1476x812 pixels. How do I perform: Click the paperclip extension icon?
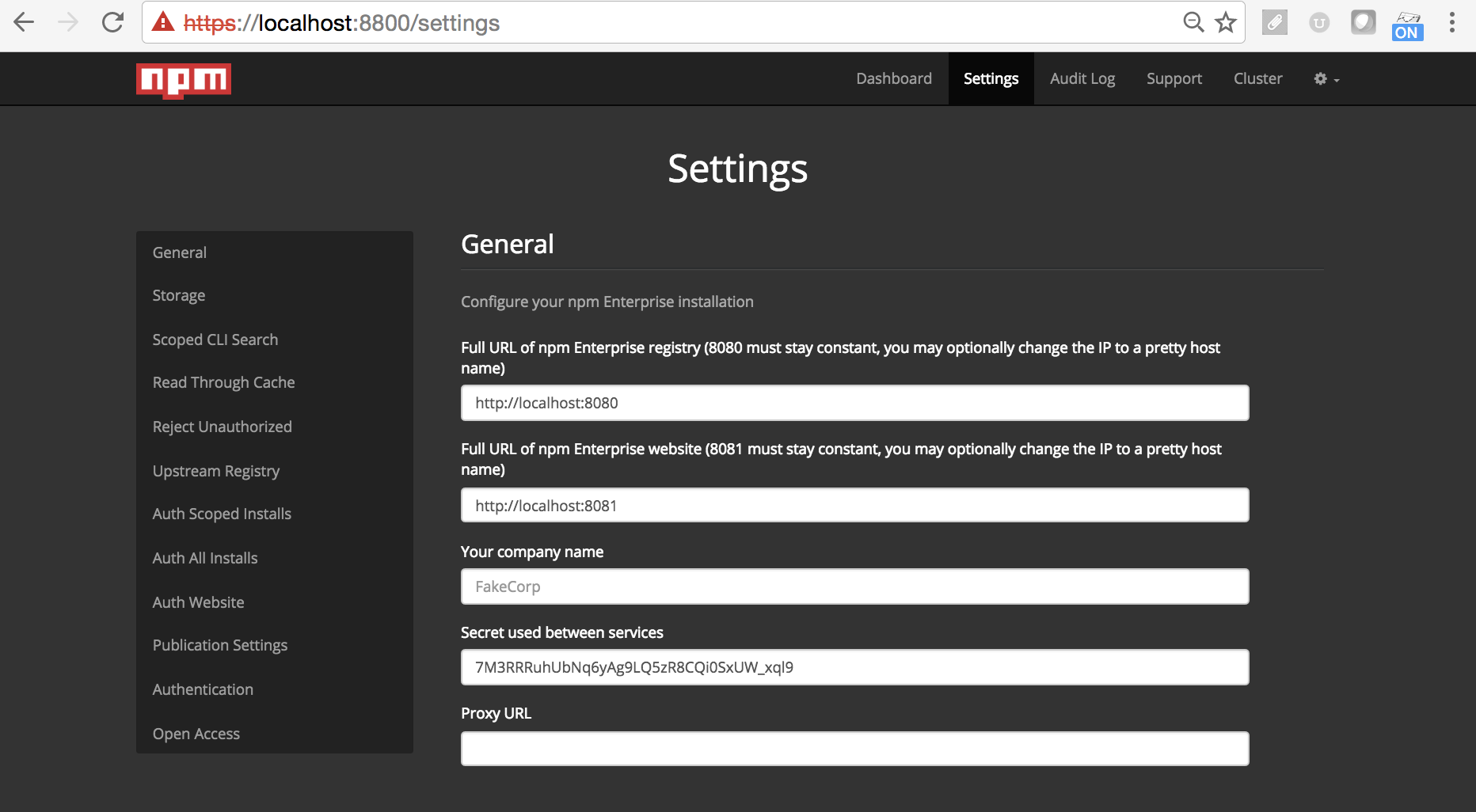(1275, 22)
